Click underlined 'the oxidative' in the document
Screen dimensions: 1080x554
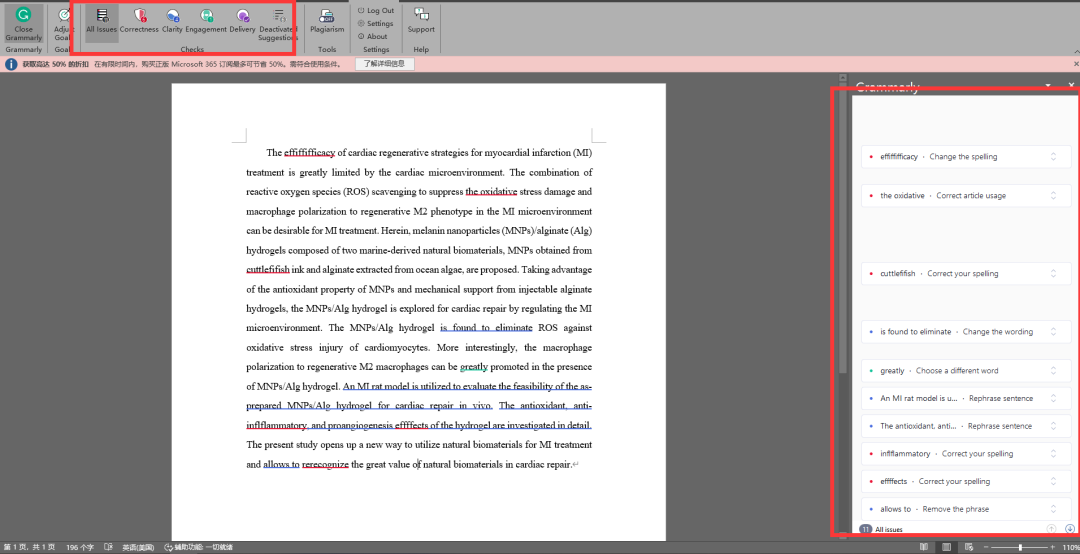point(491,192)
